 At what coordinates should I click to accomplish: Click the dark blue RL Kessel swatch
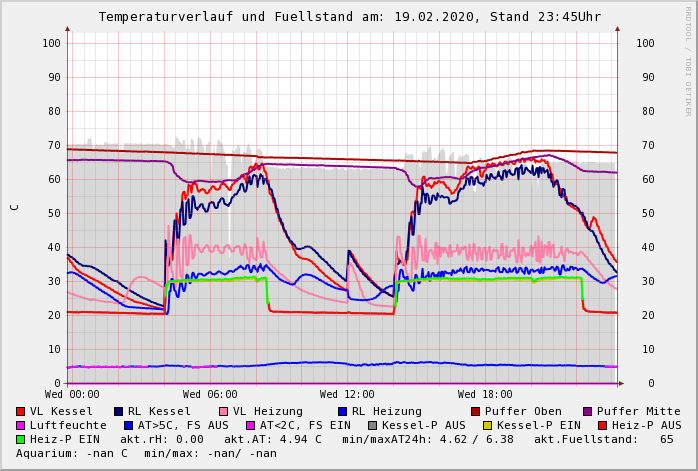119,411
